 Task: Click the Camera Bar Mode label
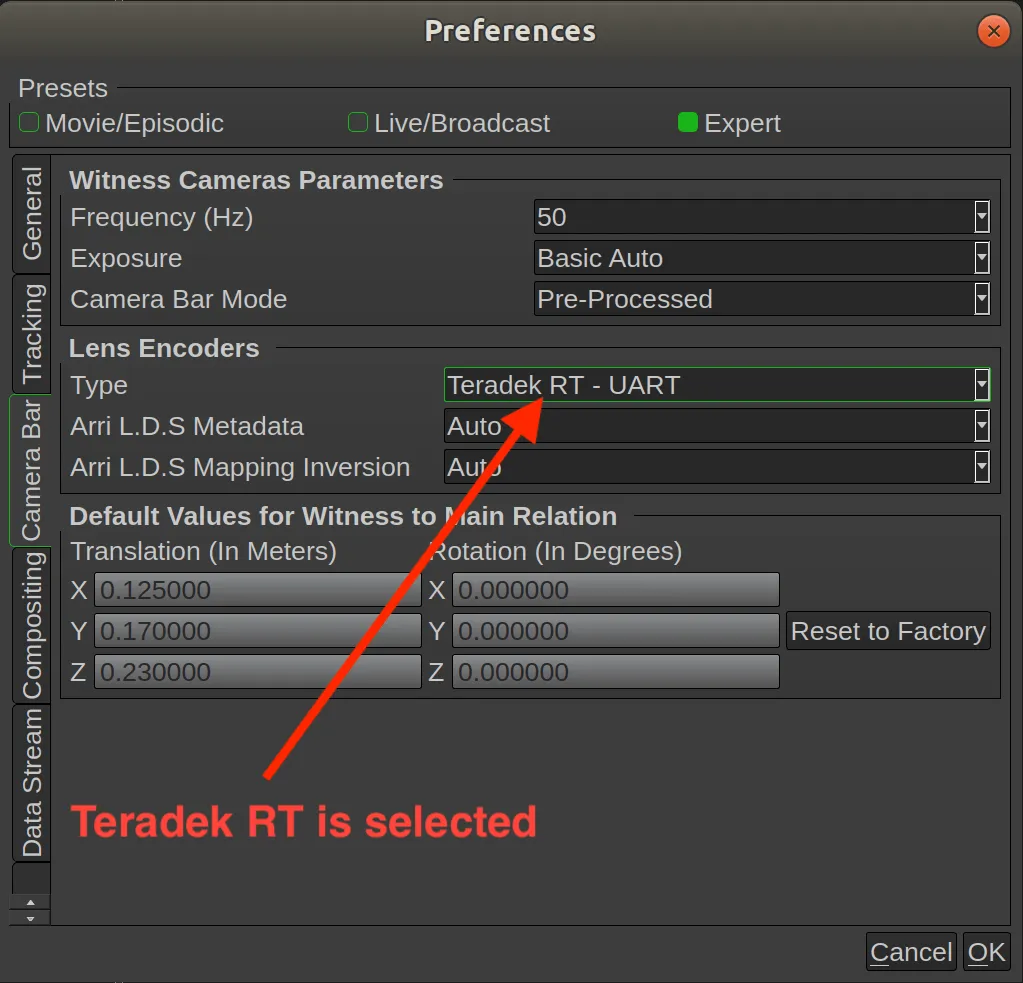[179, 299]
